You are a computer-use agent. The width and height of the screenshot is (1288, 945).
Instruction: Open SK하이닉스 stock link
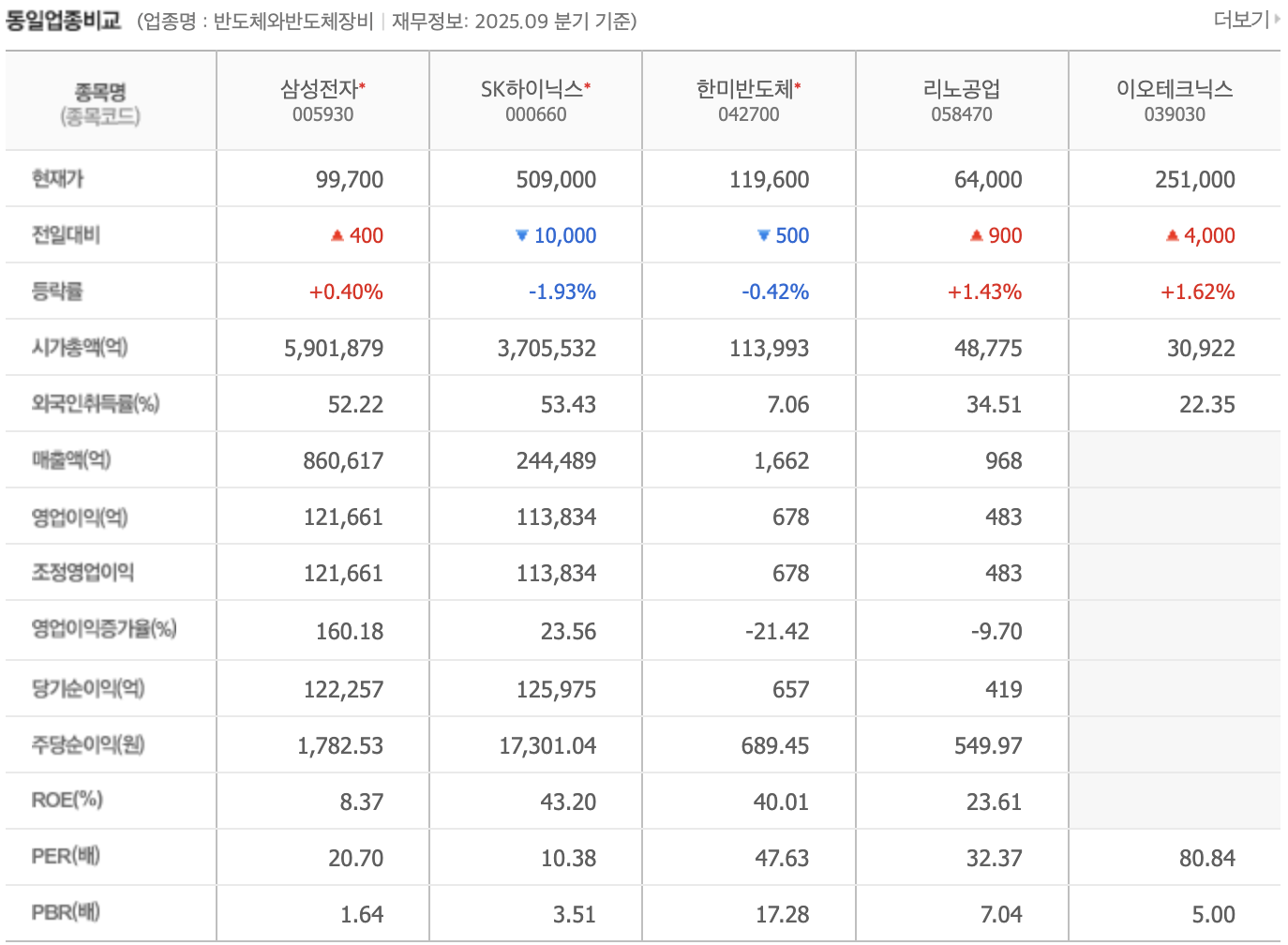tap(532, 89)
